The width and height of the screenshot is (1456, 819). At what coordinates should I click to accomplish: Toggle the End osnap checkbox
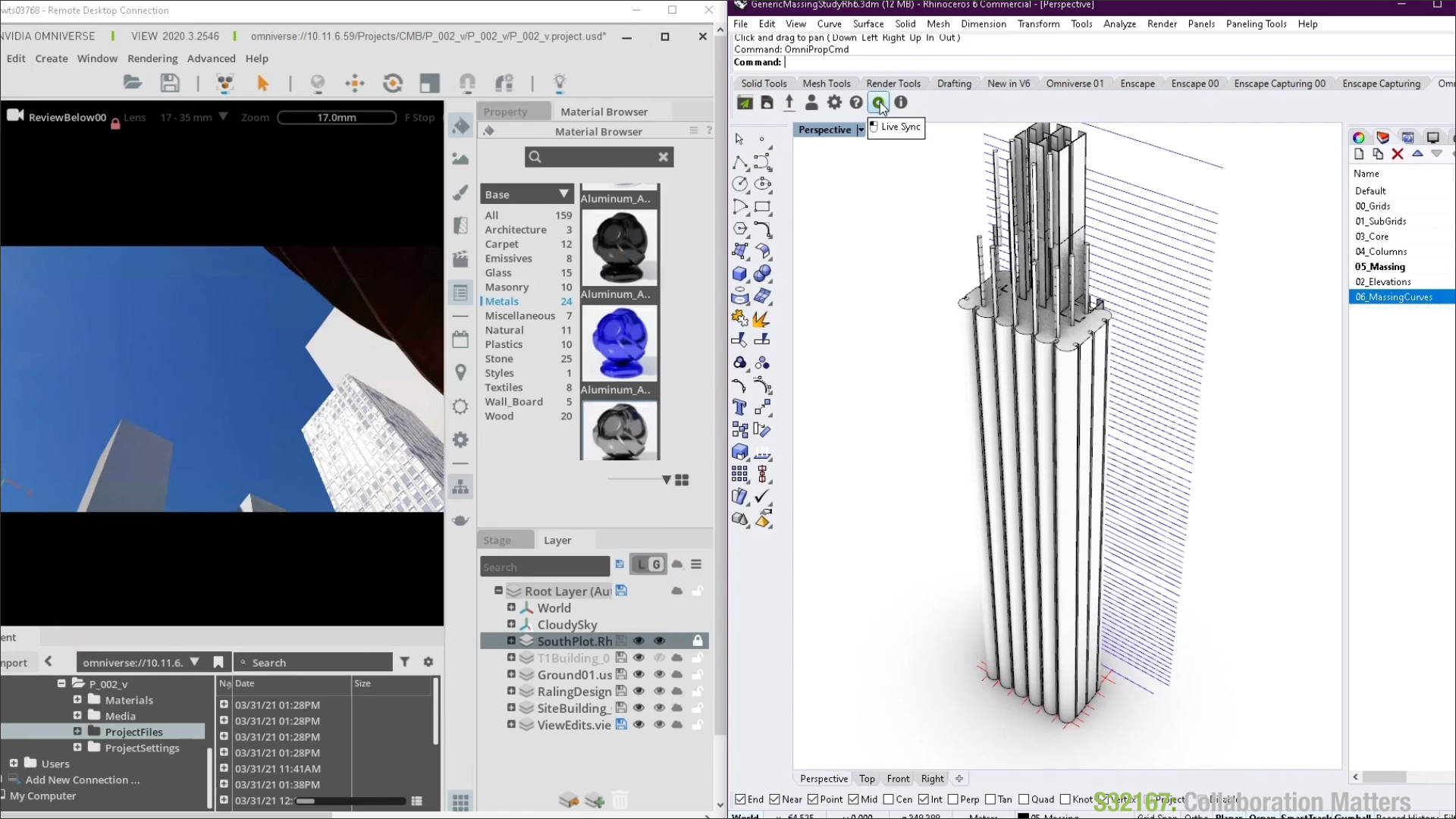[x=740, y=799]
